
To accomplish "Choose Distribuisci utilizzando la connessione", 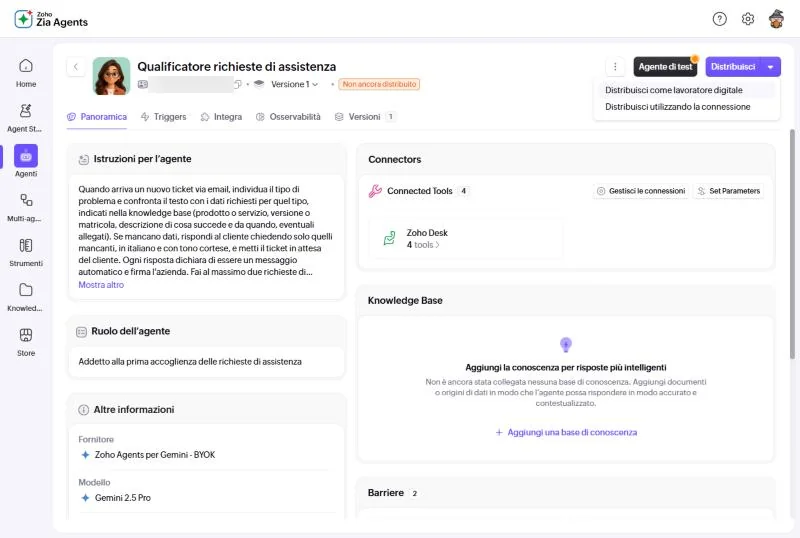I will (x=678, y=107).
